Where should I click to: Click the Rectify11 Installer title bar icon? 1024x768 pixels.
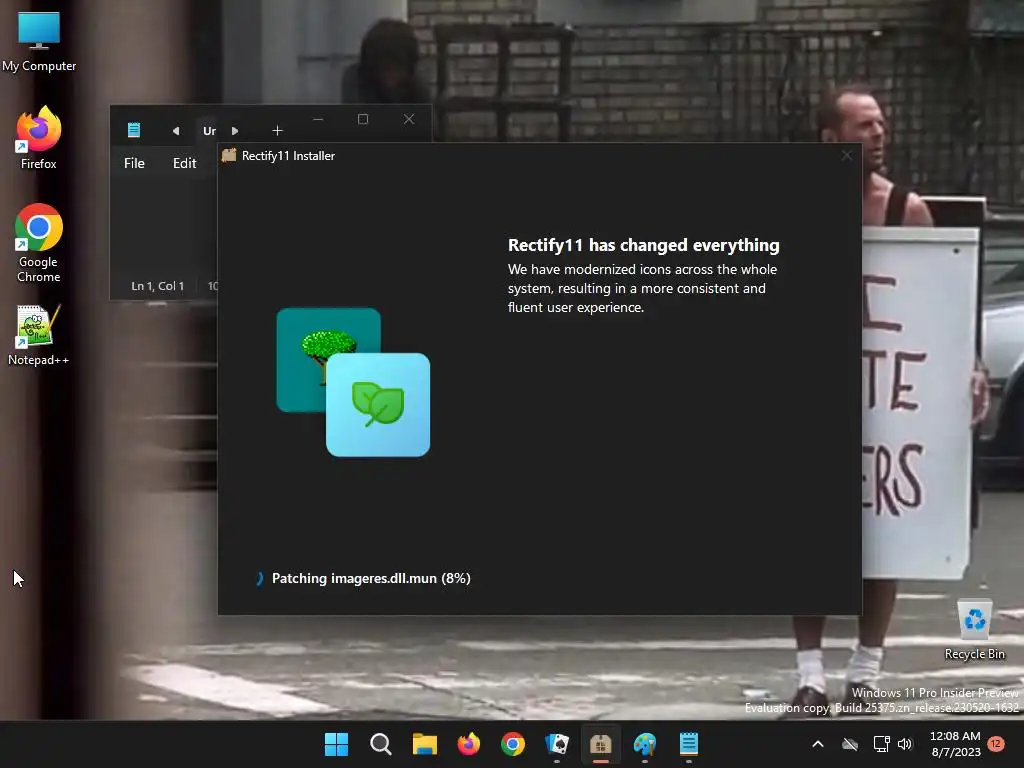[229, 155]
